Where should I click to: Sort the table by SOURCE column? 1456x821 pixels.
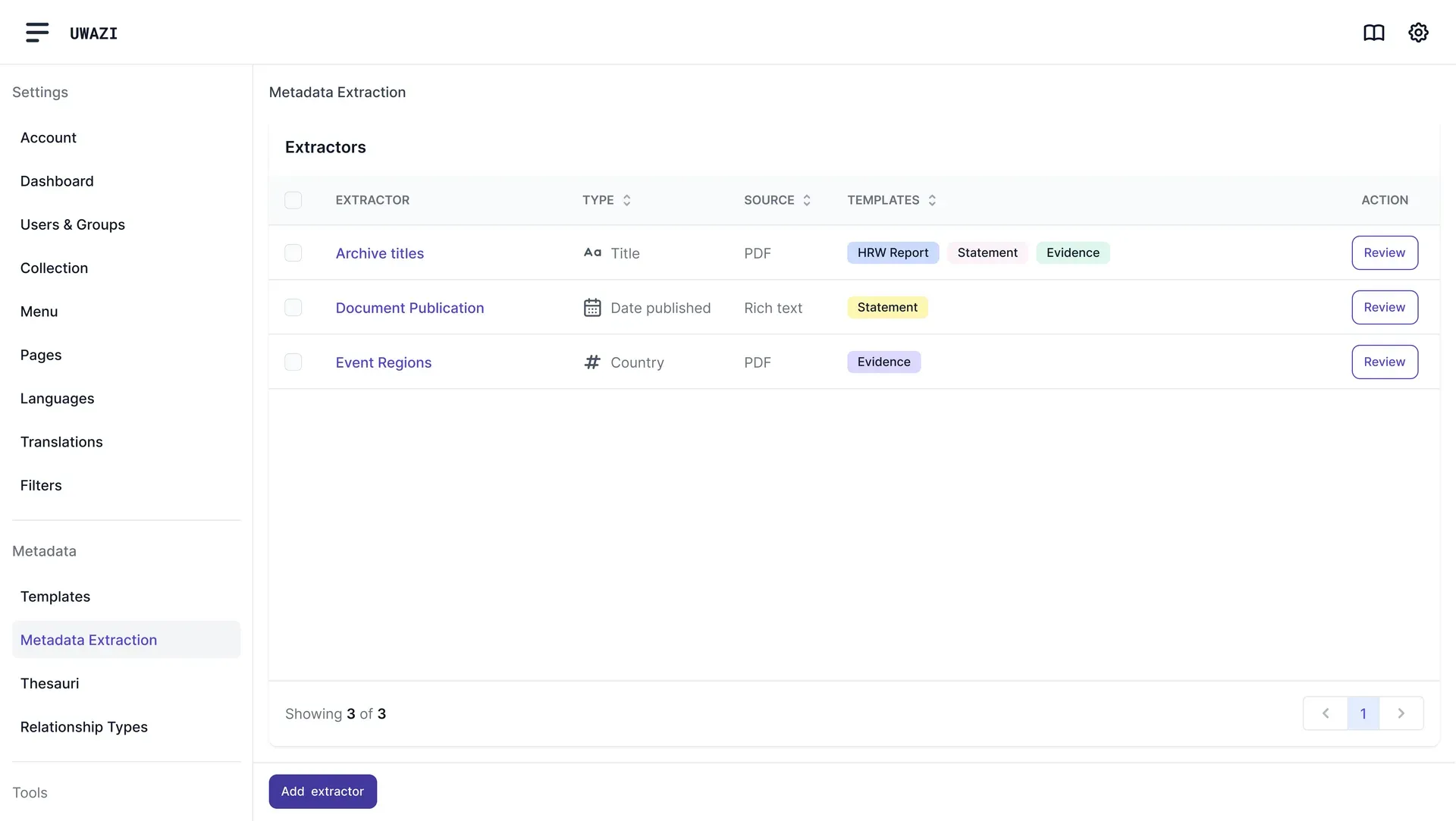click(x=806, y=199)
